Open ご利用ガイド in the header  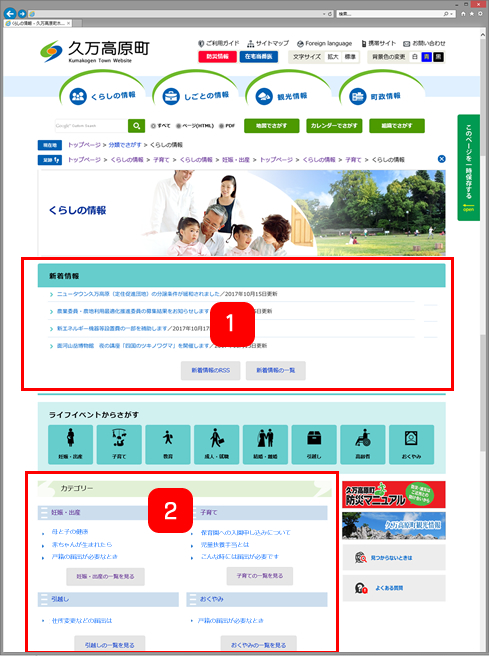point(218,43)
